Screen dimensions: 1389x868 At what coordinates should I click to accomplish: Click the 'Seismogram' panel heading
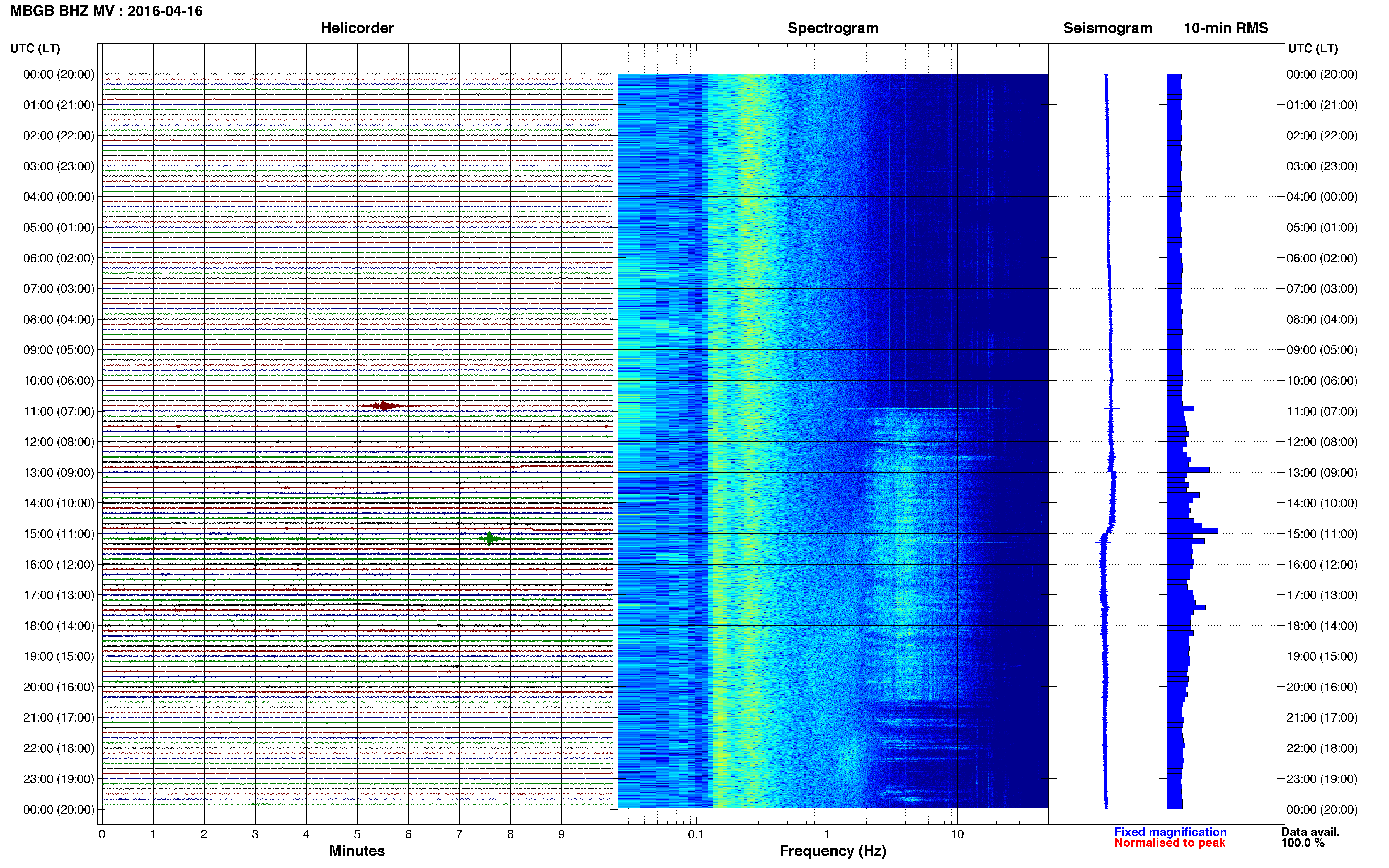(1107, 28)
